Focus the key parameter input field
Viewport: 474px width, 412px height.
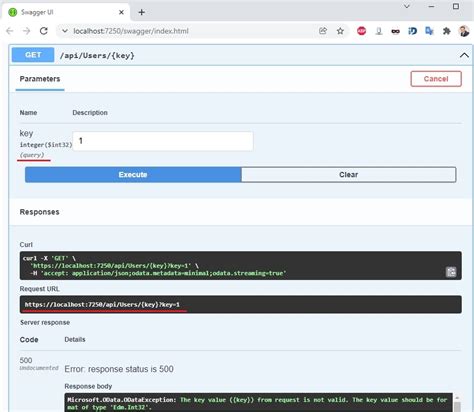pyautogui.click(x=163, y=141)
